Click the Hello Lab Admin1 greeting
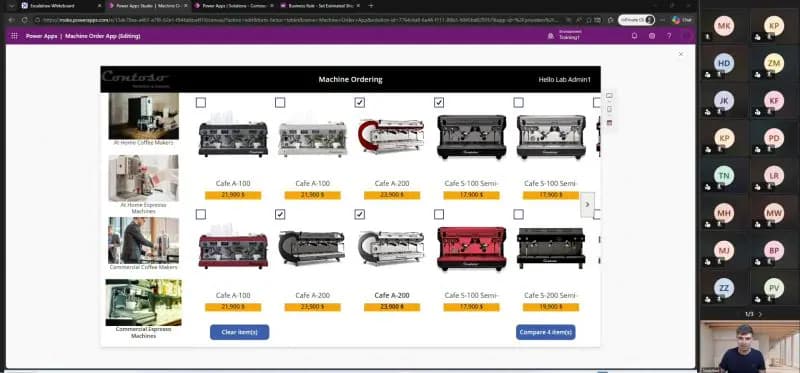The width and height of the screenshot is (800, 373). pyautogui.click(x=564, y=80)
